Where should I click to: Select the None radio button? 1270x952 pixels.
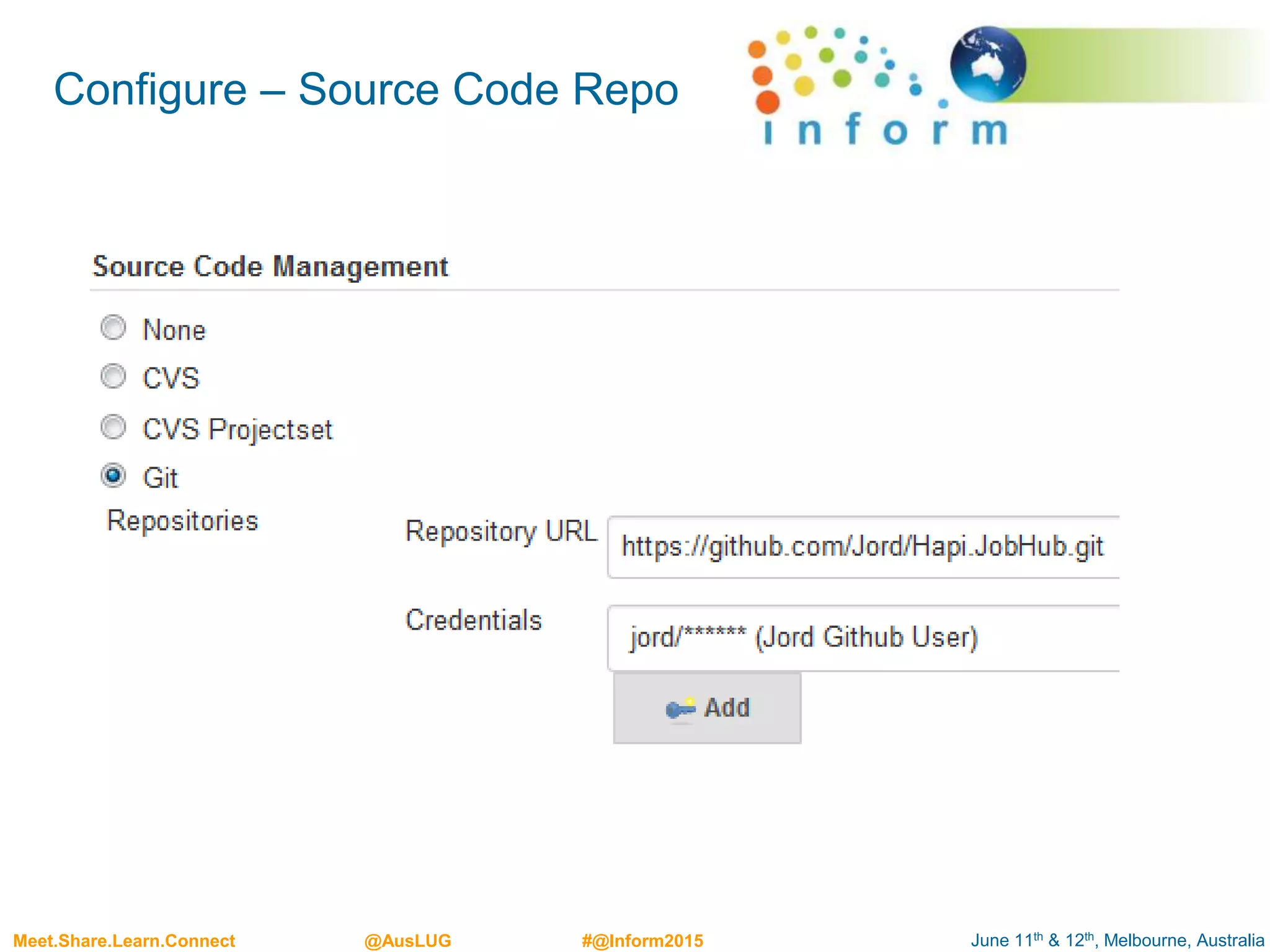113,327
